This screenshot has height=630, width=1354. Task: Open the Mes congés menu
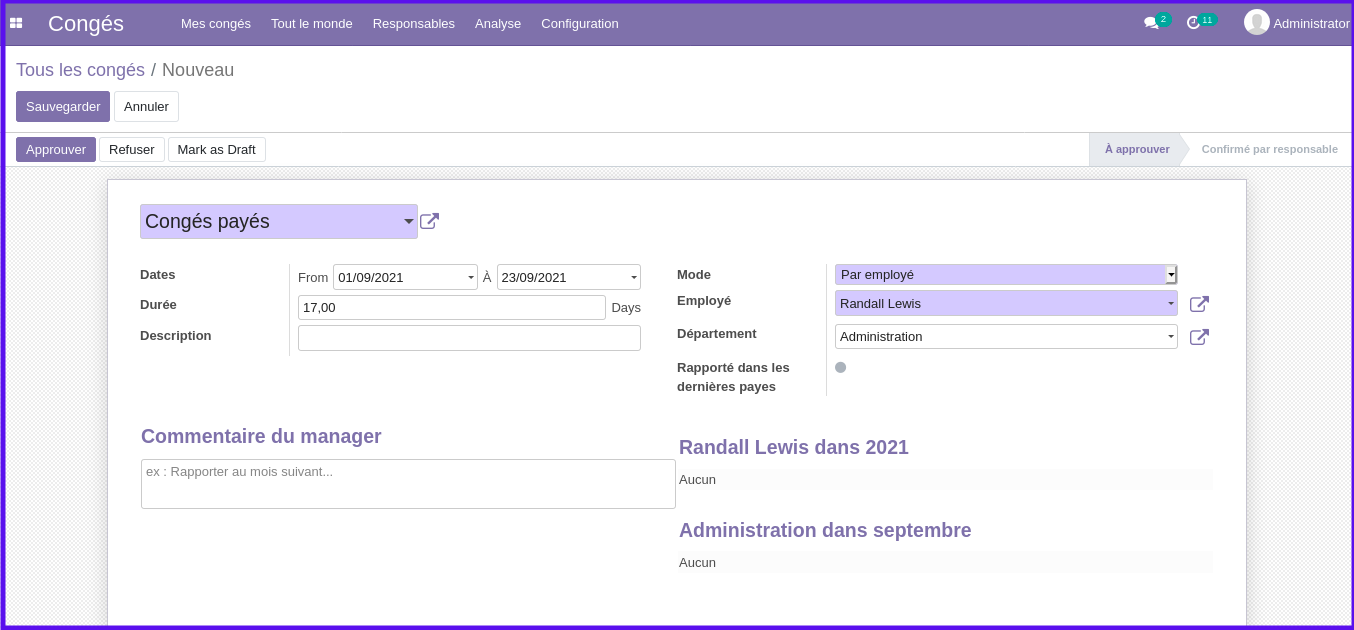click(216, 23)
